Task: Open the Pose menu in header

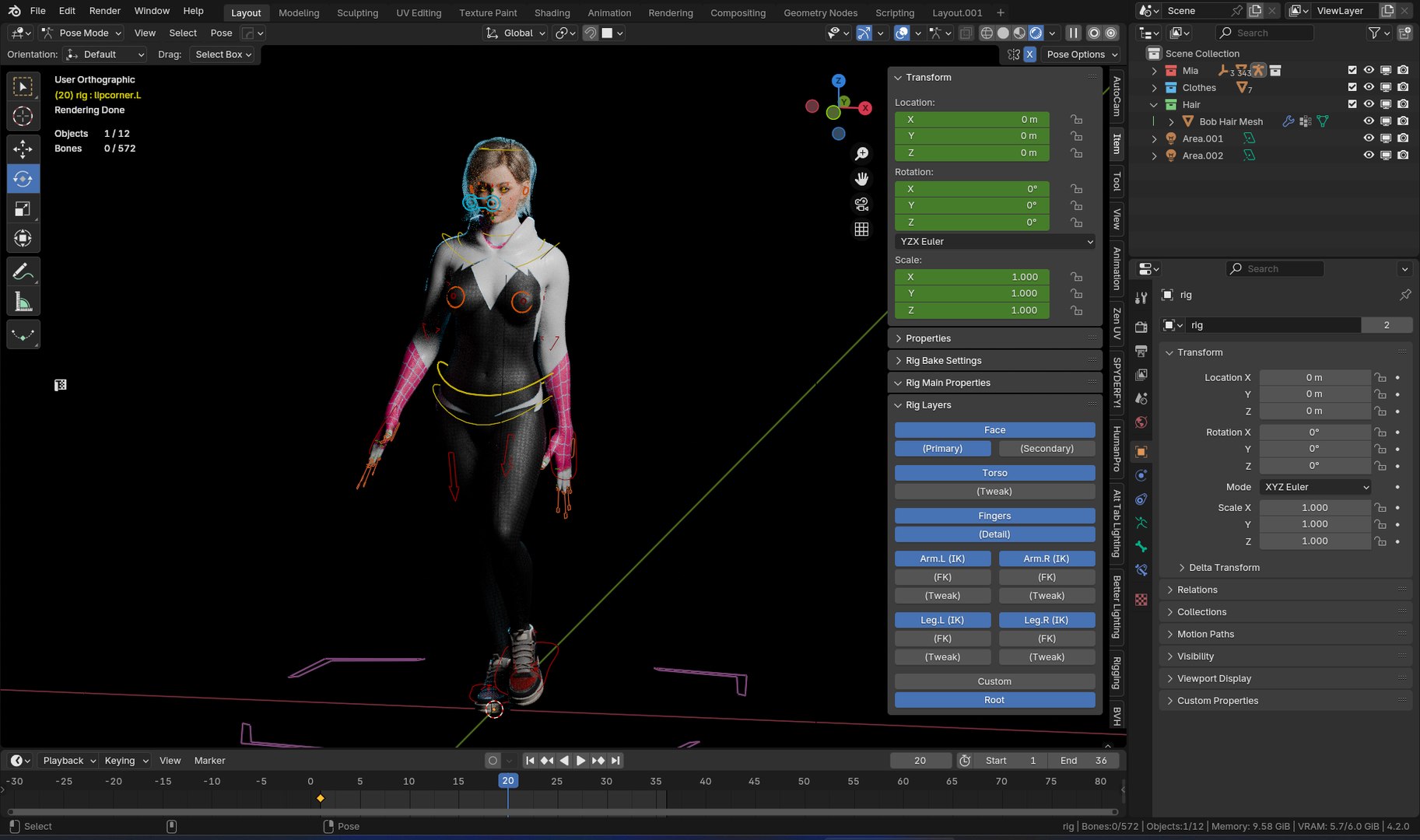Action: [x=221, y=33]
